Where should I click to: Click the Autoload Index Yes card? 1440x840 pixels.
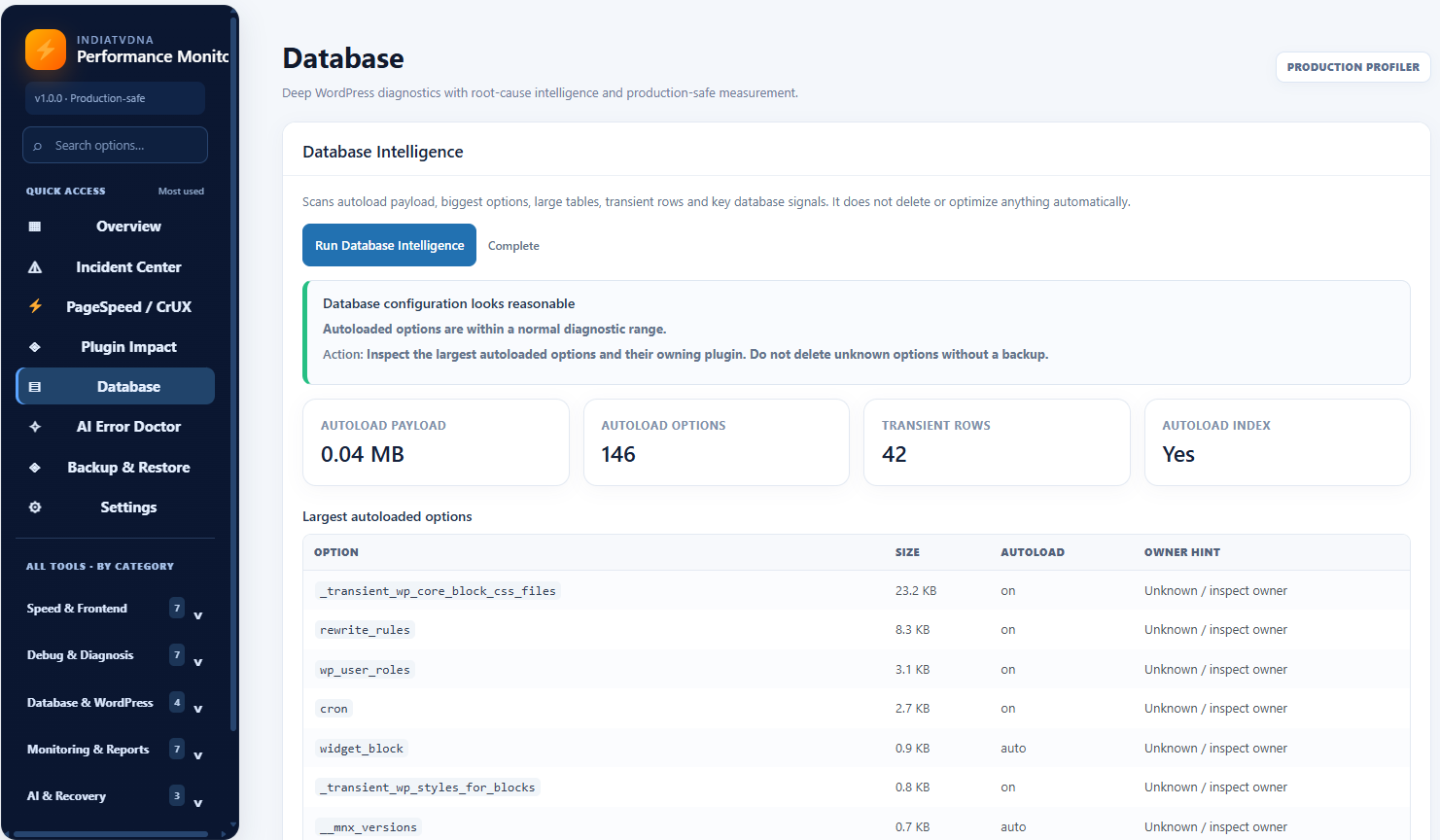tap(1278, 442)
